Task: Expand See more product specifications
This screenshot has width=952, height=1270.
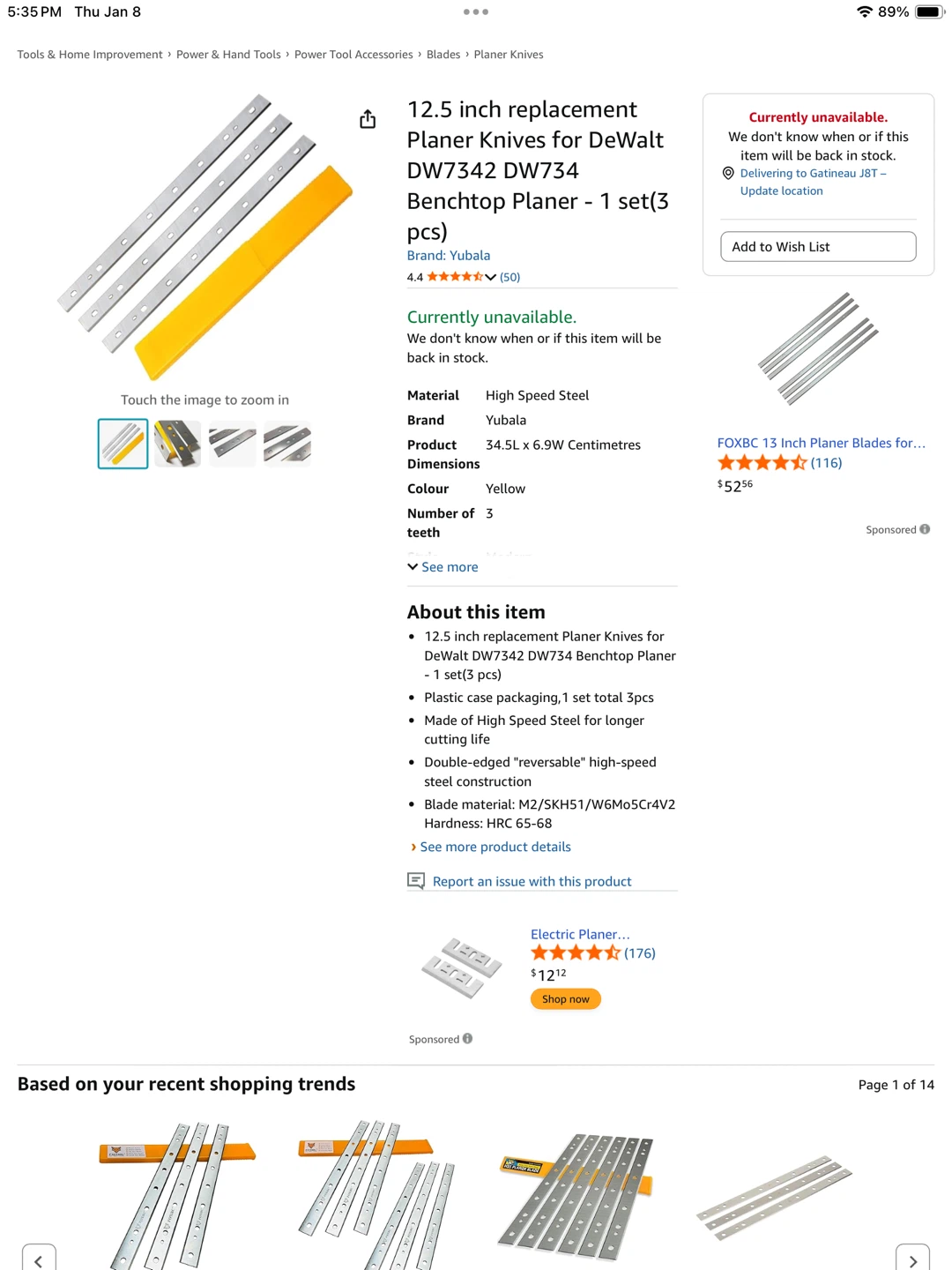Action: click(x=443, y=567)
